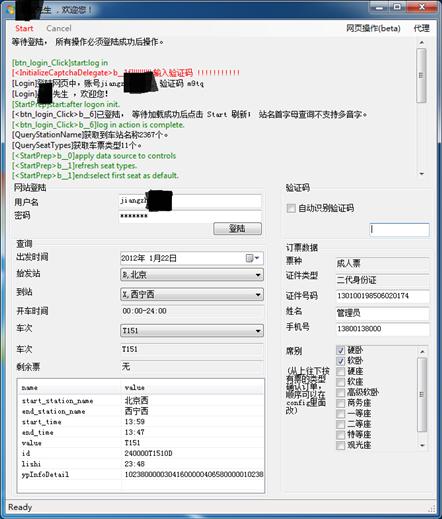
Task: Click the log scrollbar down arrow
Action: [422, 174]
